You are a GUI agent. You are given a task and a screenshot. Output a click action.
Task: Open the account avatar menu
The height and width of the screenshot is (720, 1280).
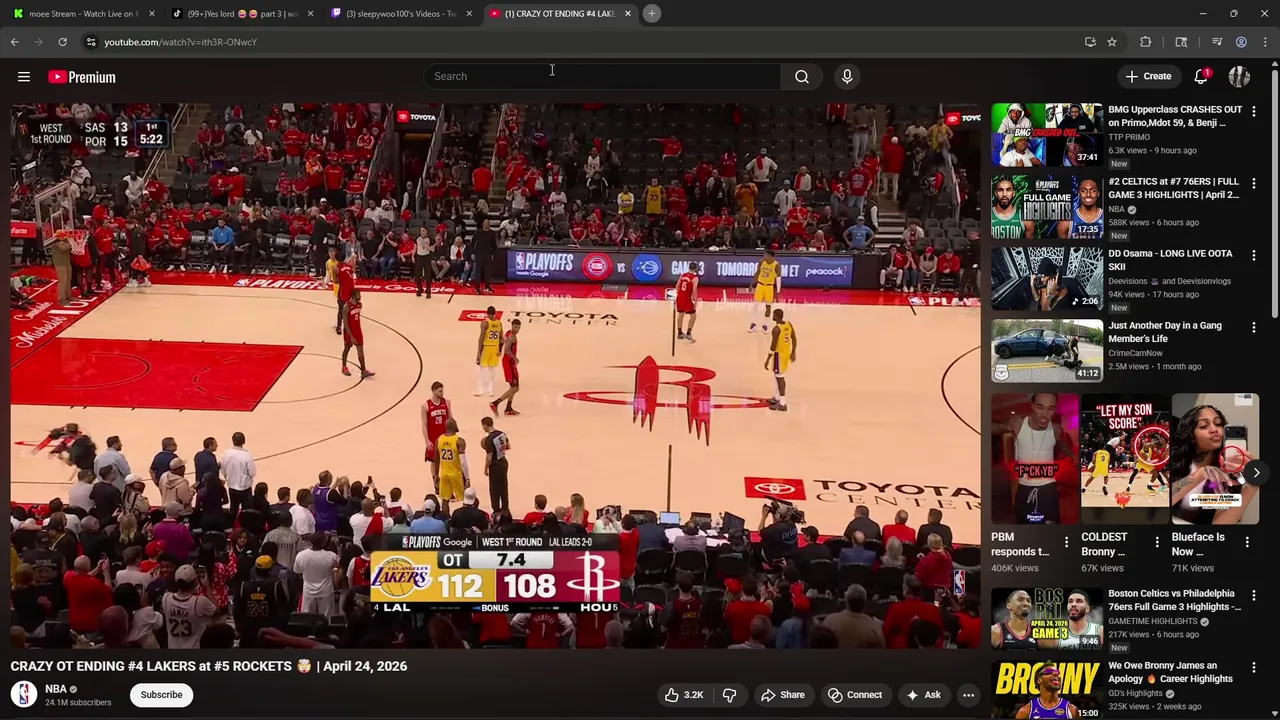pos(1239,76)
